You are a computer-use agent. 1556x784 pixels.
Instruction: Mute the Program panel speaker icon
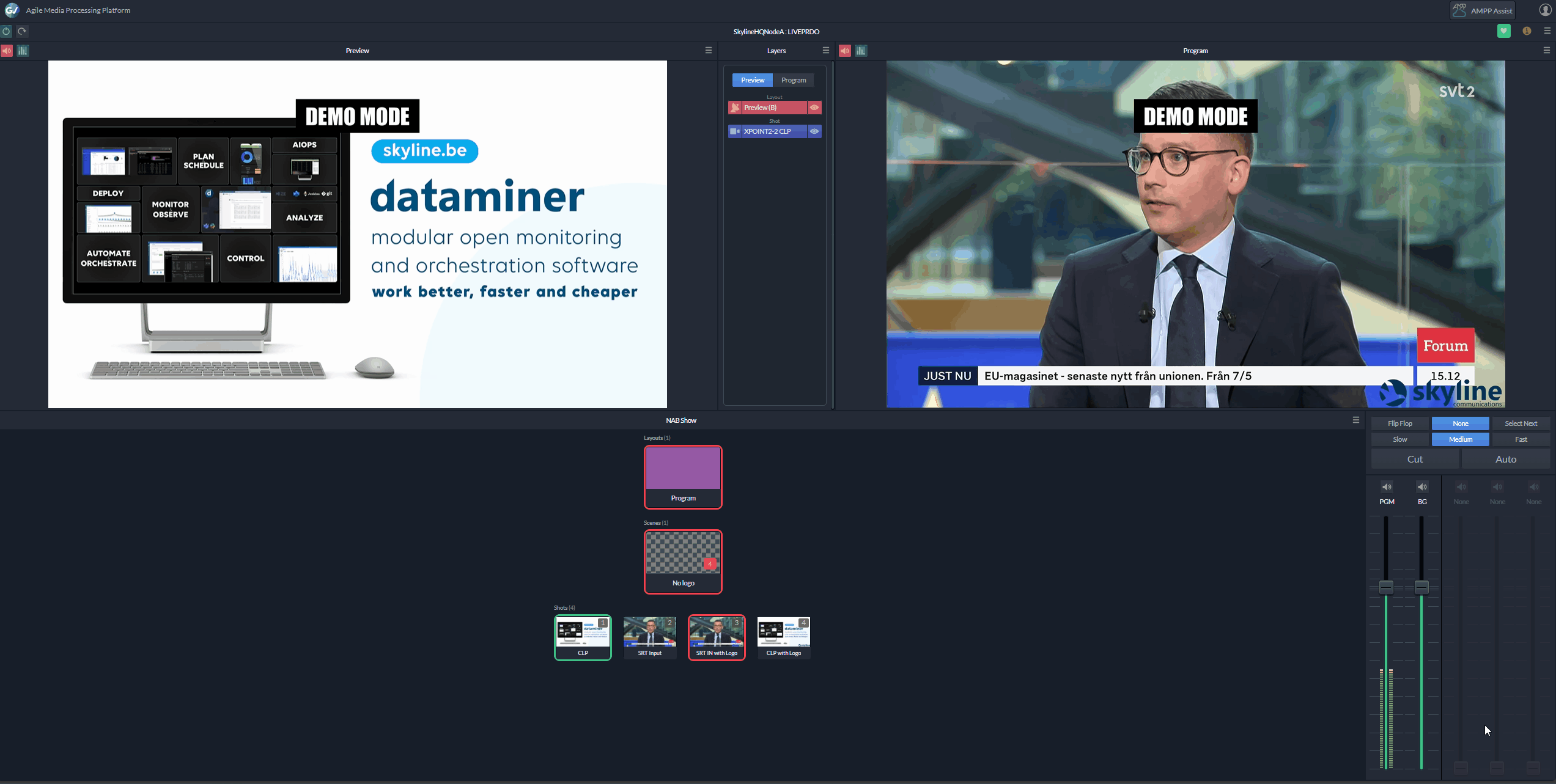845,51
